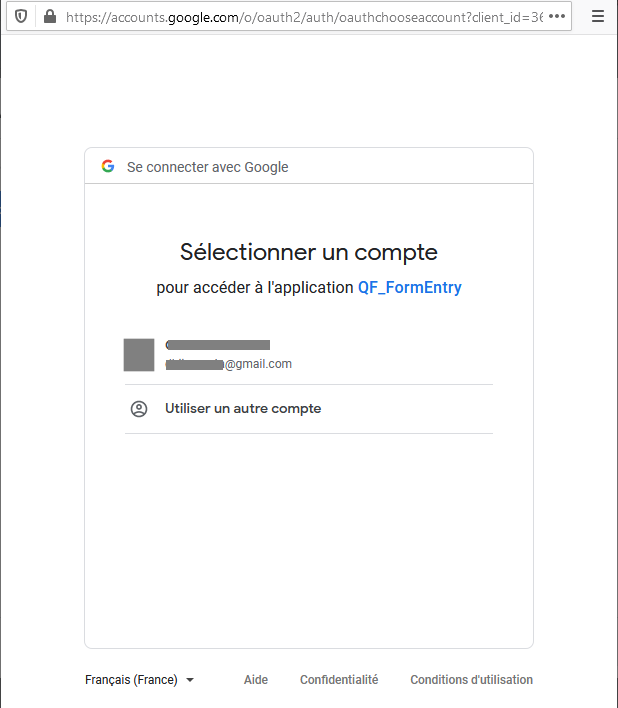The width and height of the screenshot is (618, 708).
Task: Select the gray account avatar
Action: pos(139,354)
